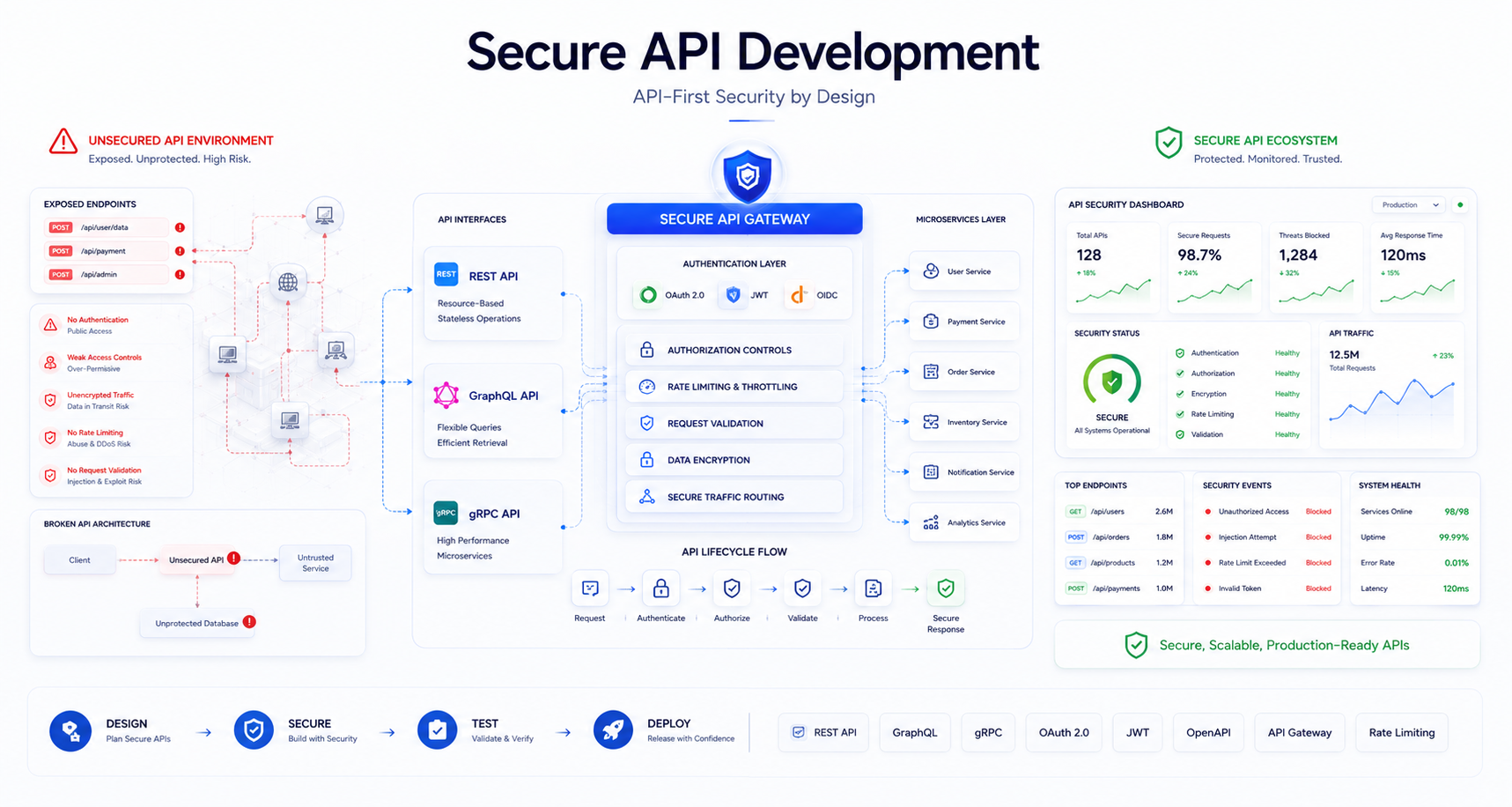Click the Payment Service icon
This screenshot has height=807, width=1512.
click(x=931, y=322)
